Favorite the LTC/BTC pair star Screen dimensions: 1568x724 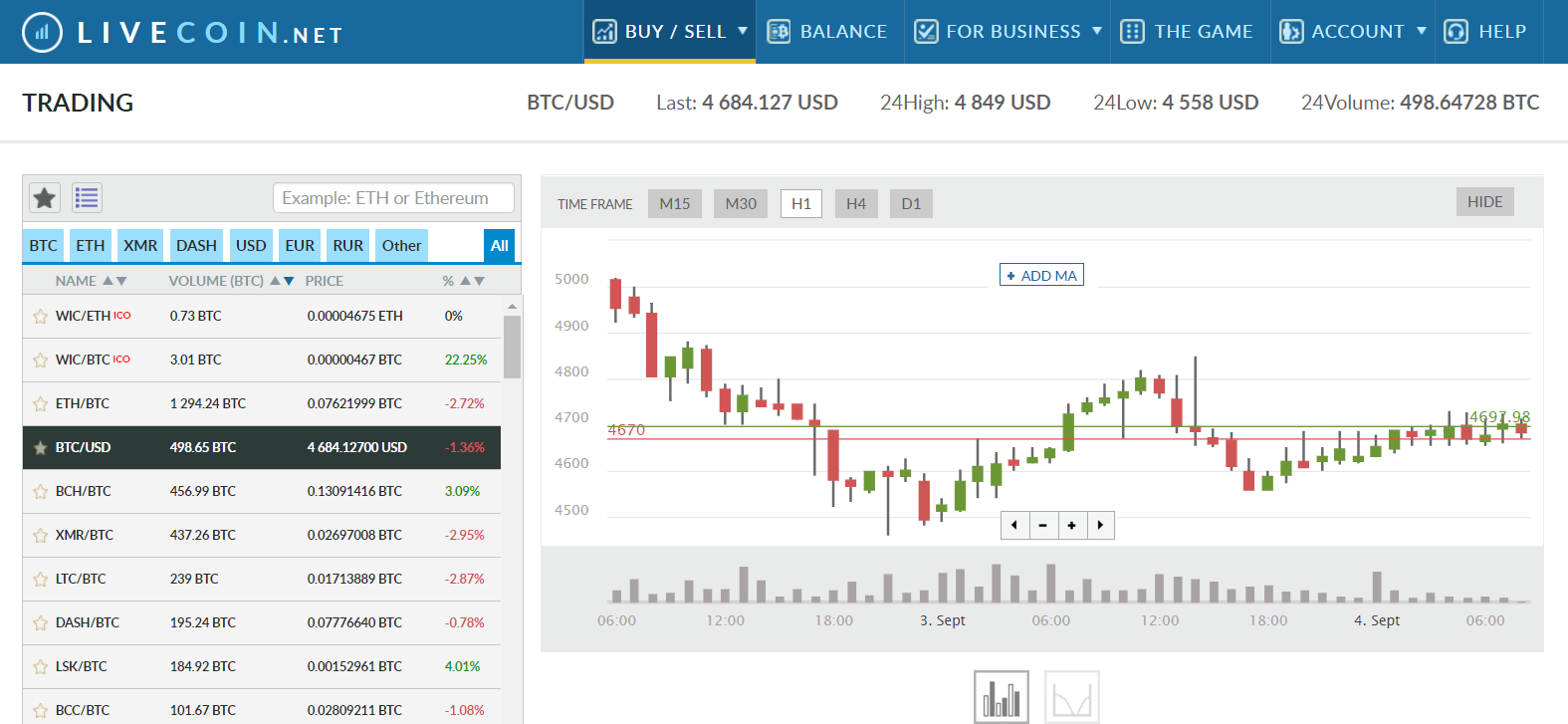click(40, 580)
